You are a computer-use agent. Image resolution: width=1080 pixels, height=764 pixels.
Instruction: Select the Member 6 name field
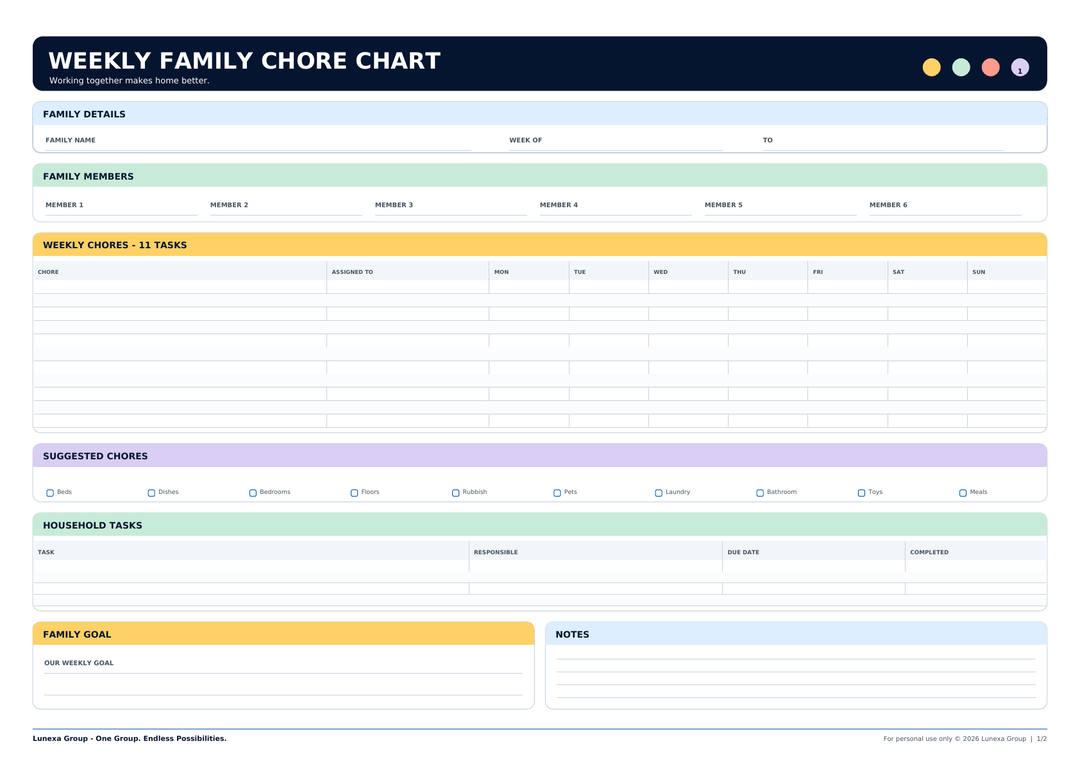pyautogui.click(x=945, y=207)
